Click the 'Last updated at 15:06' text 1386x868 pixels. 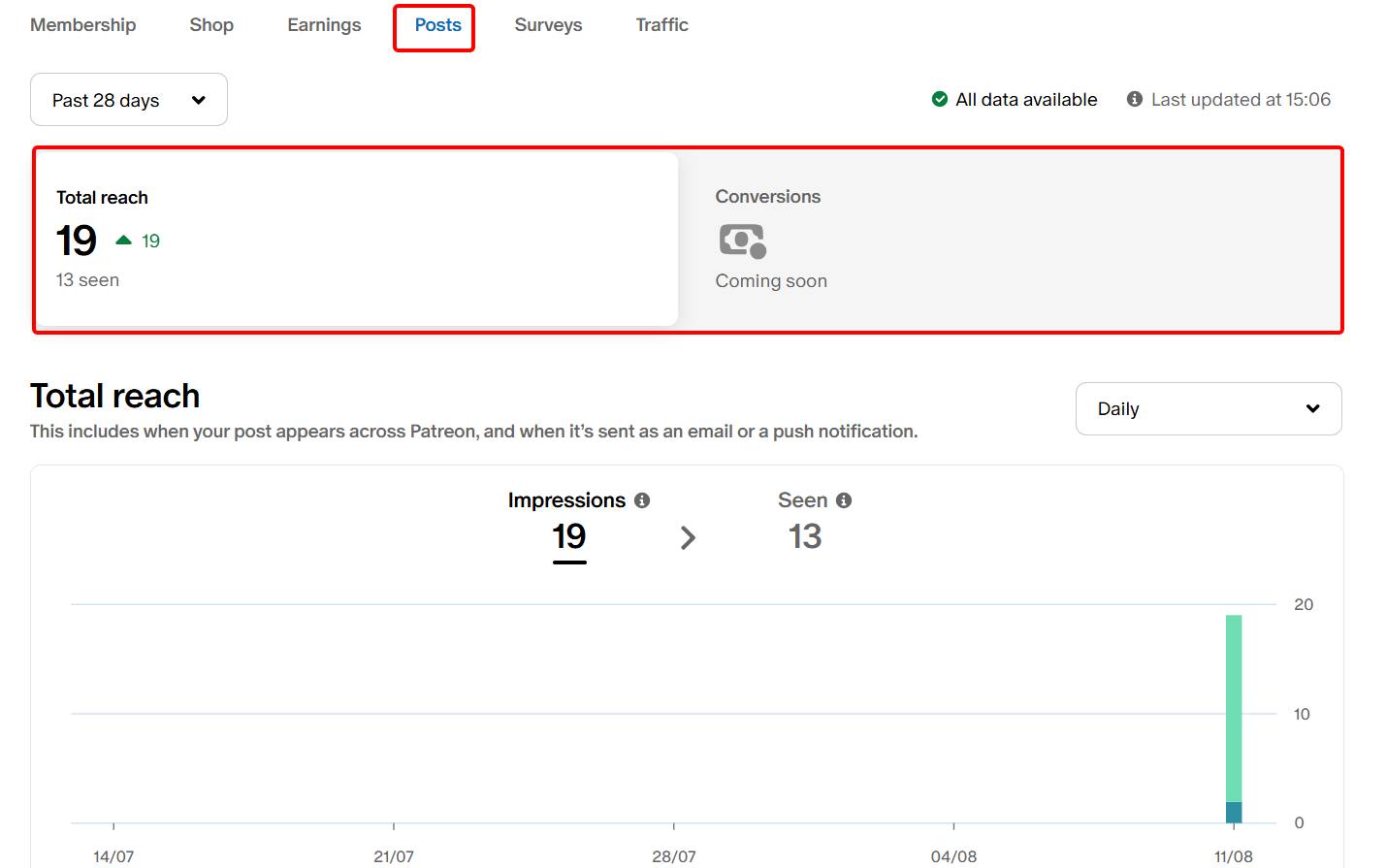pos(1241,99)
